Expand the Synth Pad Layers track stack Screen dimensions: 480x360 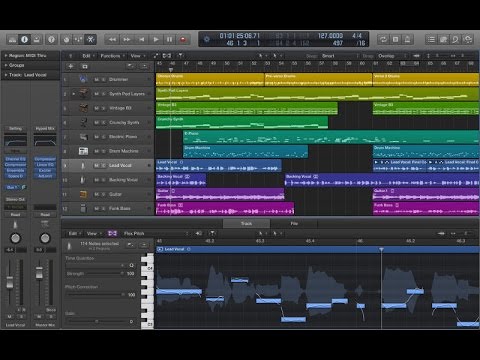pos(74,94)
